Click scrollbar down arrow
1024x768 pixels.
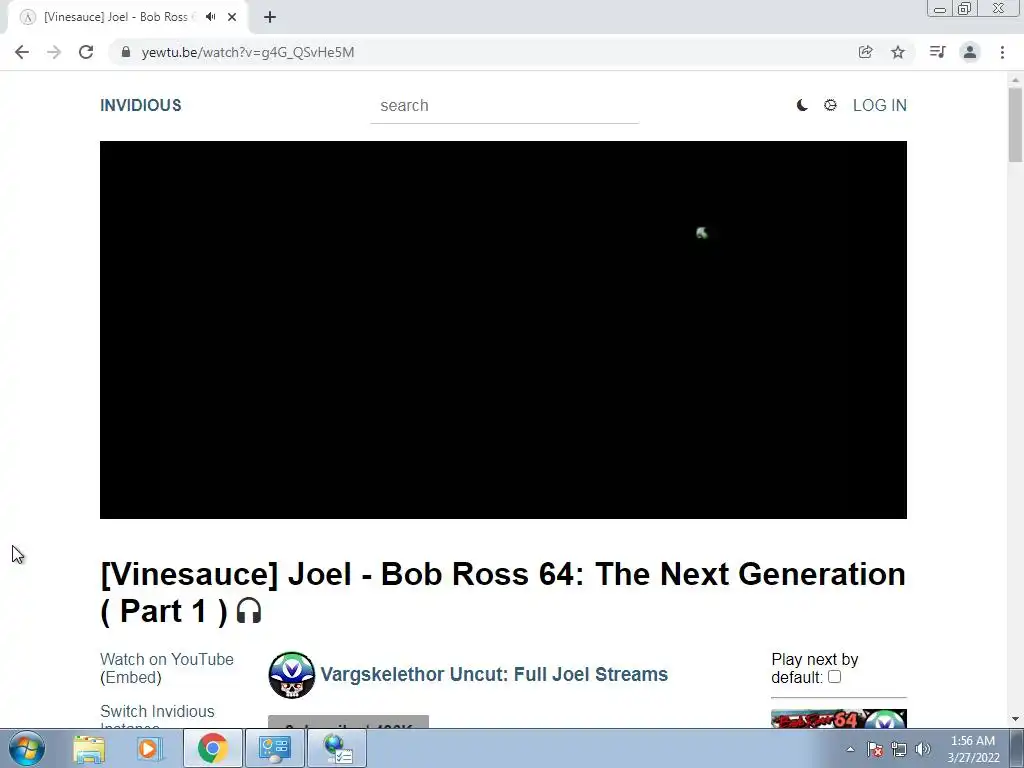[1015, 719]
